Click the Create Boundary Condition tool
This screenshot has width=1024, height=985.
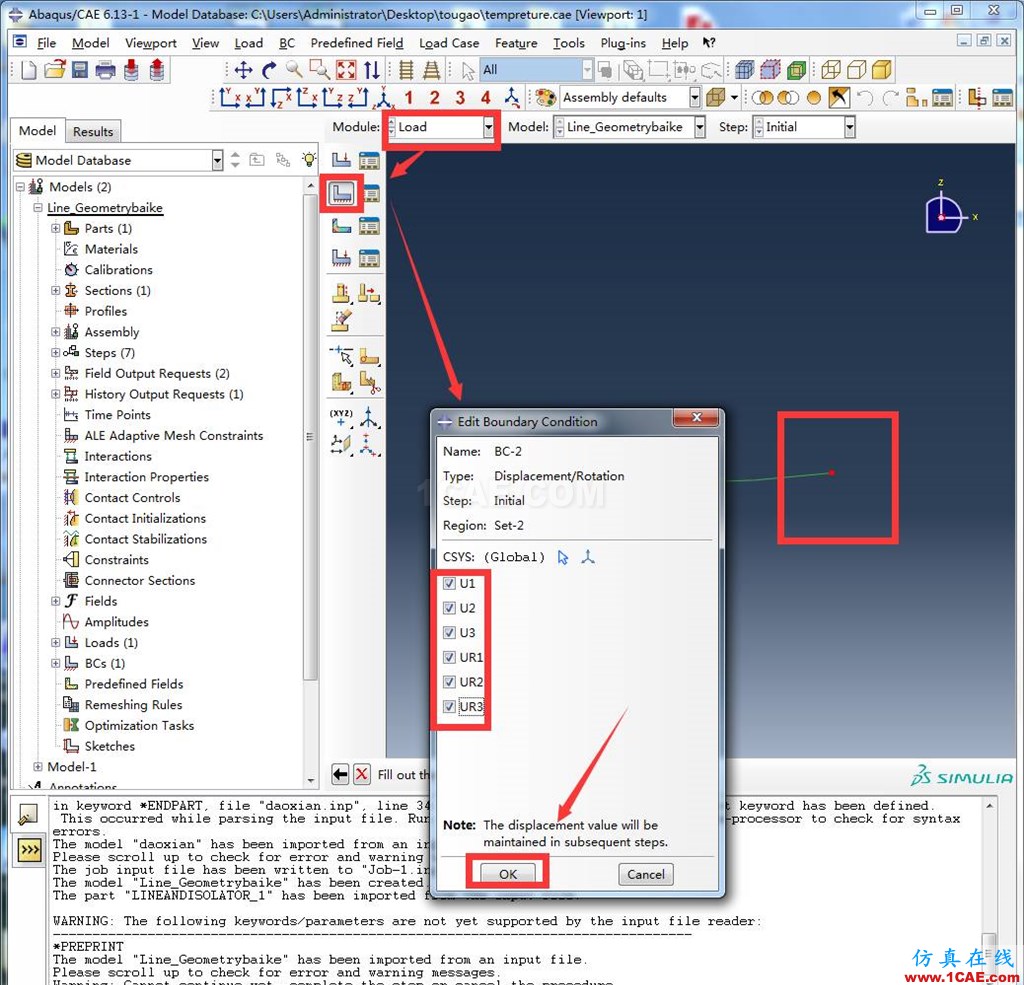(342, 193)
